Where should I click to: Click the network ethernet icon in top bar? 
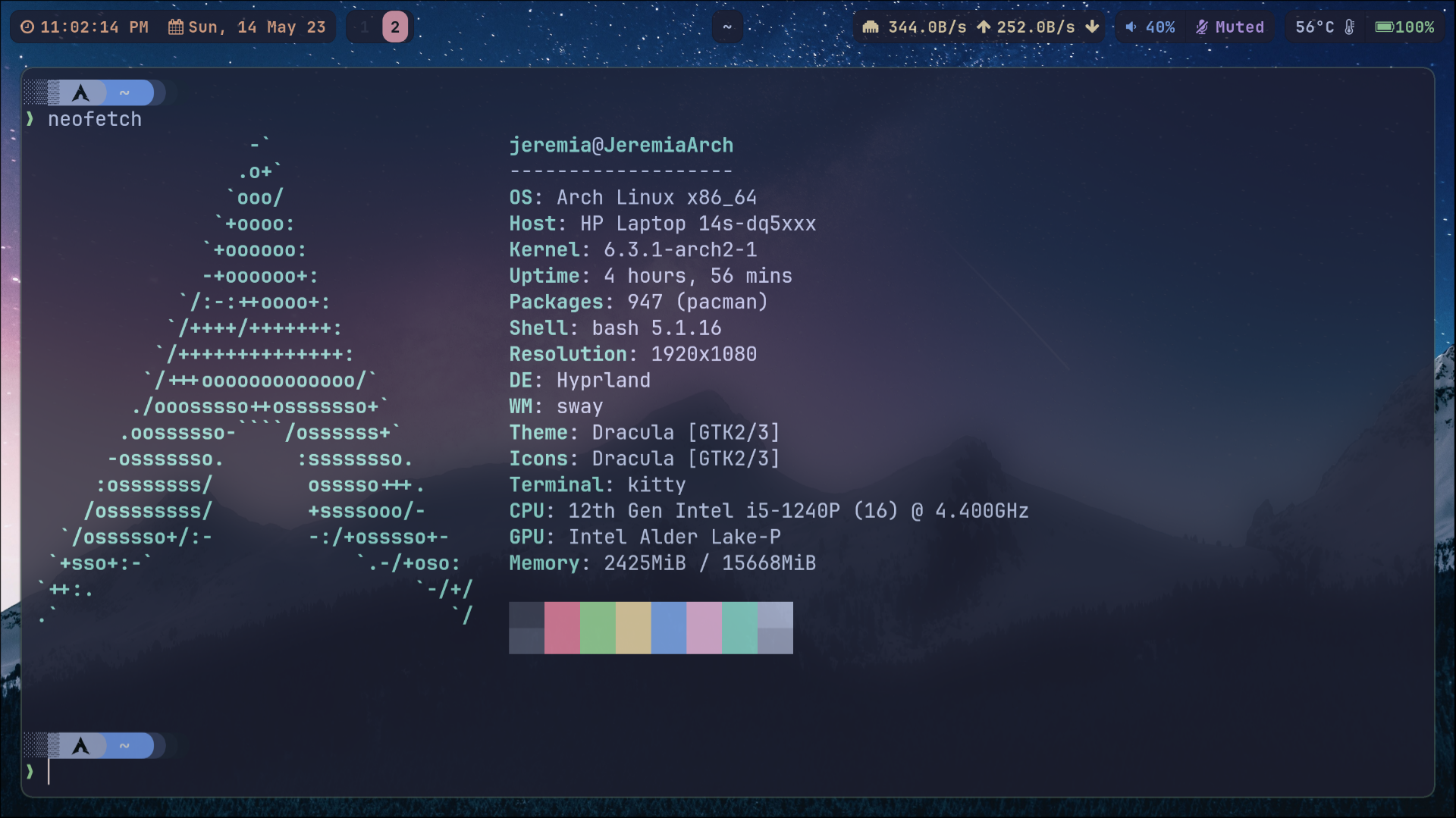pos(871,27)
